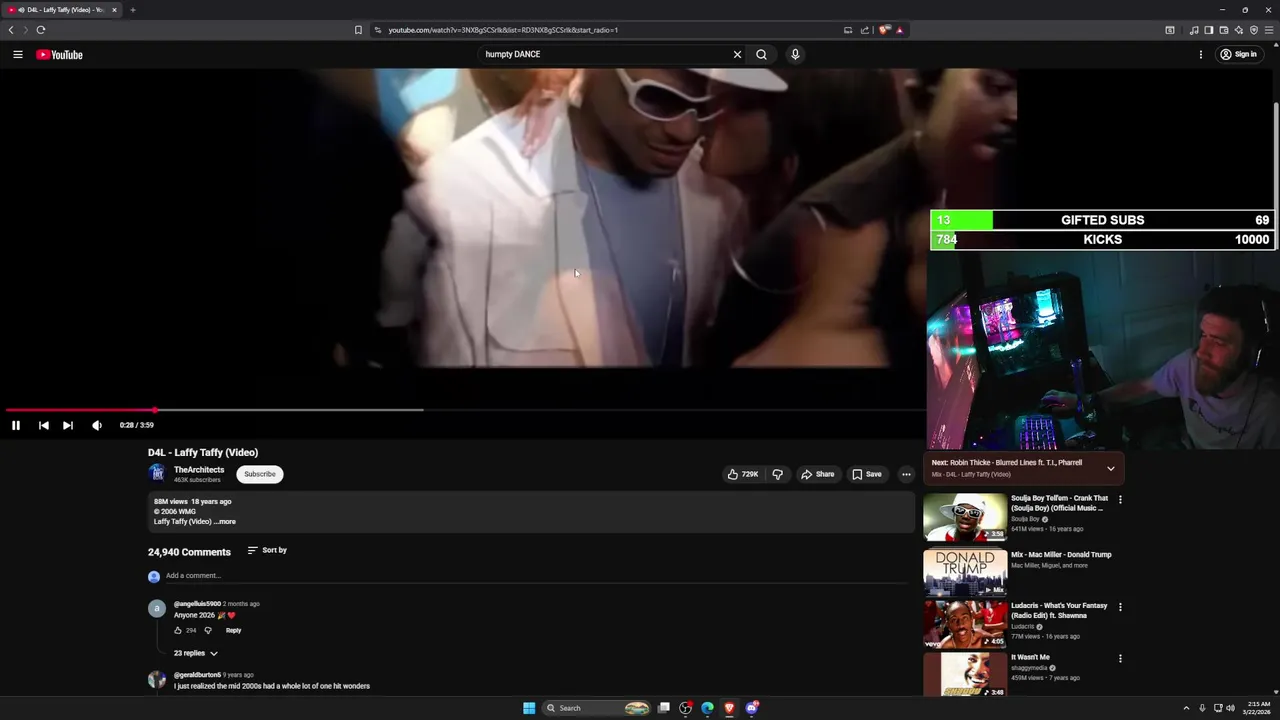Share the video
Screen dimensions: 1280x720
(817, 474)
